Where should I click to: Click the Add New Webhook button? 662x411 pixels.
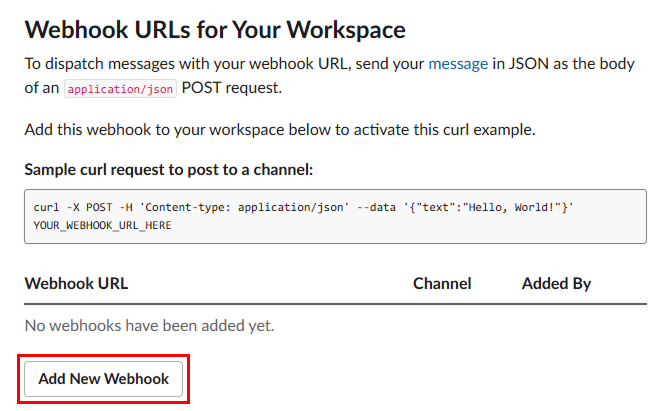pos(103,379)
